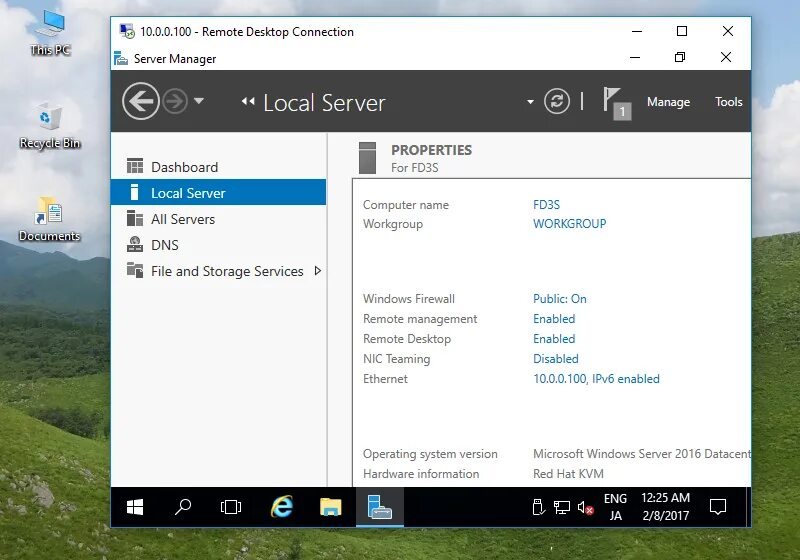Viewport: 800px width, 560px height.
Task: Click the ENG JA language indicator
Action: coord(615,507)
